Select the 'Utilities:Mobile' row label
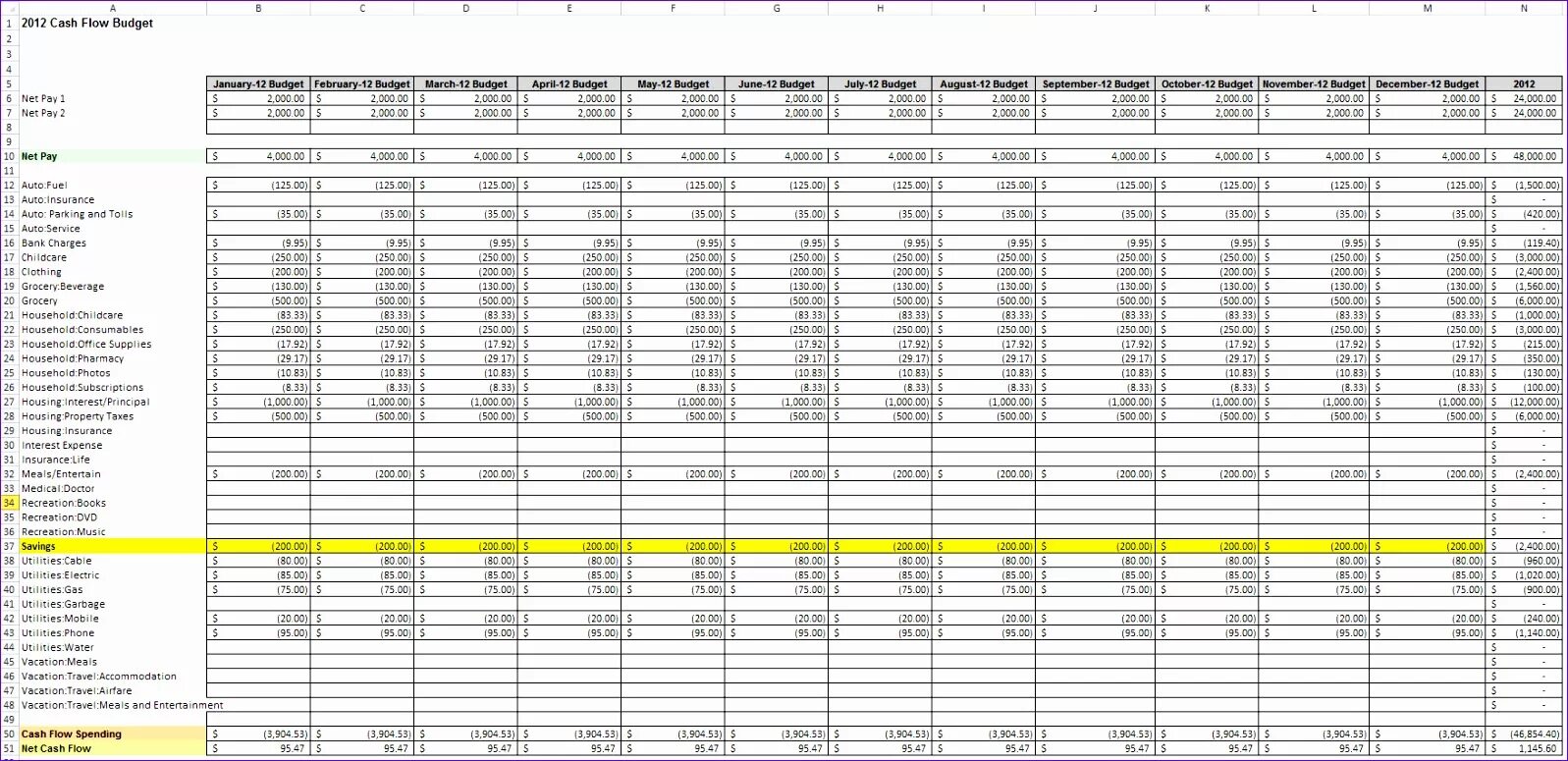 (60, 619)
